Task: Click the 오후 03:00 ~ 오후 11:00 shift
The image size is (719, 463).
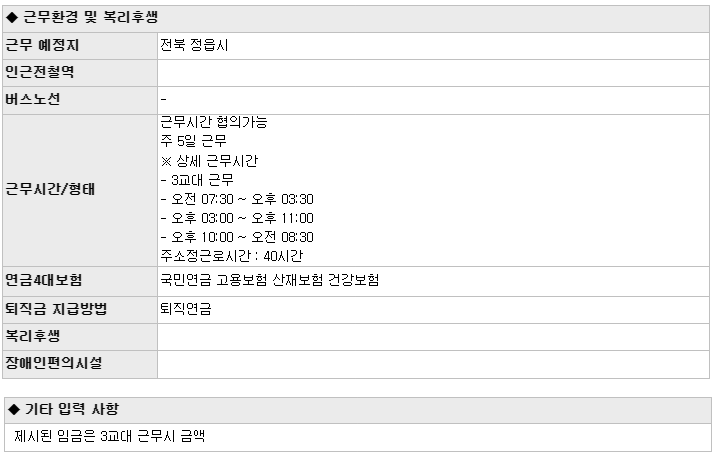Action: point(237,218)
